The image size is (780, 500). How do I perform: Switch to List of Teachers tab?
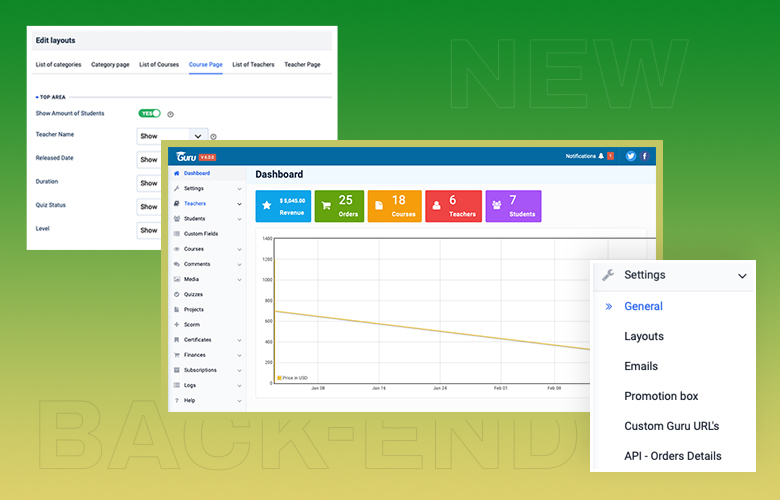coord(253,65)
